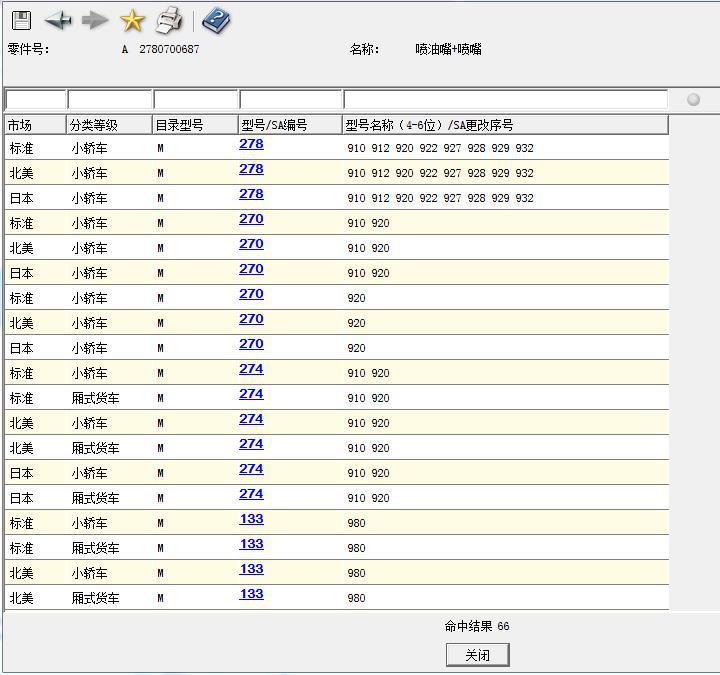This screenshot has height=675, width=720.
Task: Click the yellow star favorites icon
Action: [132, 20]
